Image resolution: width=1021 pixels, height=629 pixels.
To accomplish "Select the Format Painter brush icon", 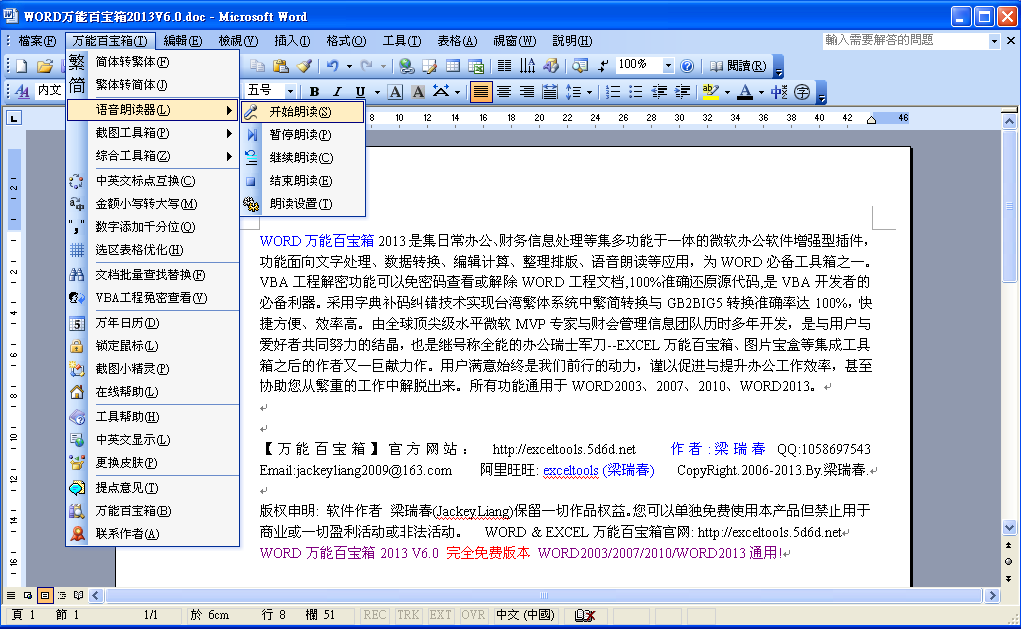I will point(303,66).
